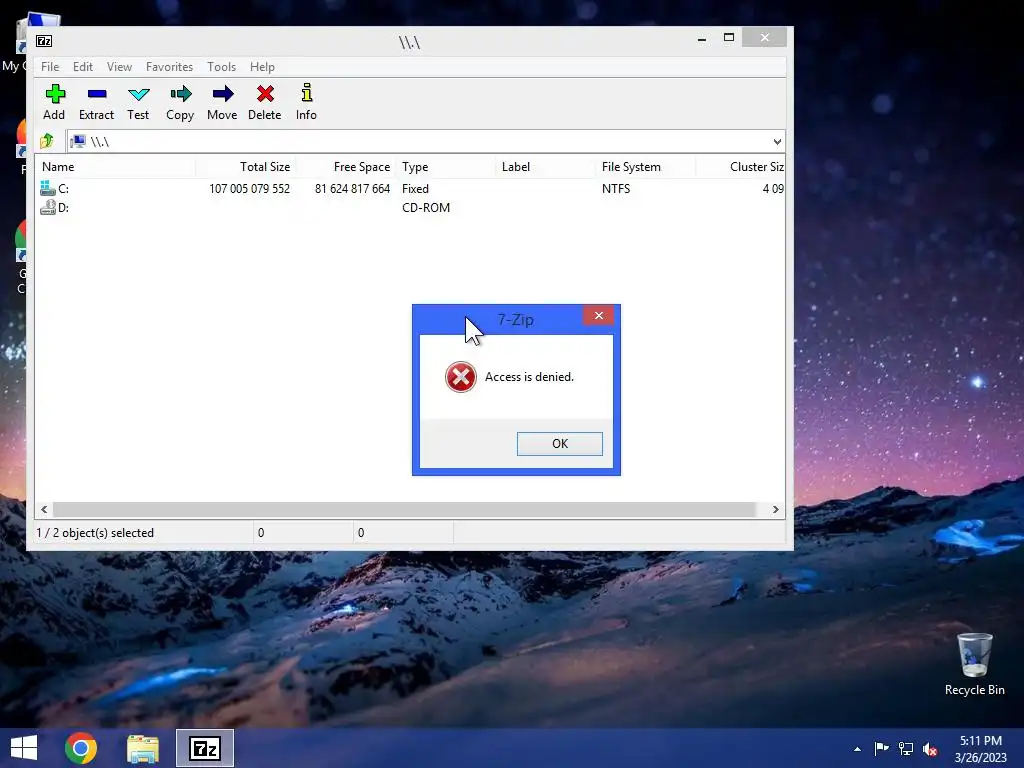Select the D: CD-ROM drive icon
This screenshot has width=1024, height=768.
click(48, 208)
